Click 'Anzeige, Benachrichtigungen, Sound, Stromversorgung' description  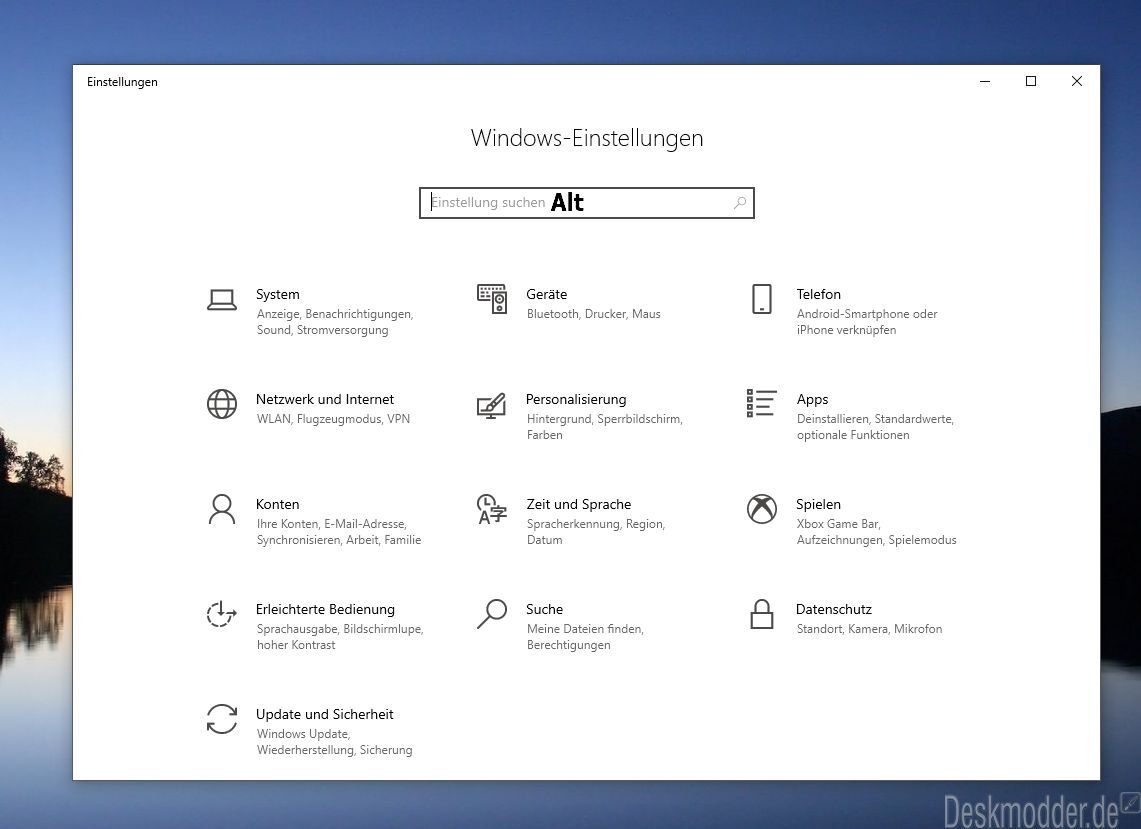coord(335,322)
